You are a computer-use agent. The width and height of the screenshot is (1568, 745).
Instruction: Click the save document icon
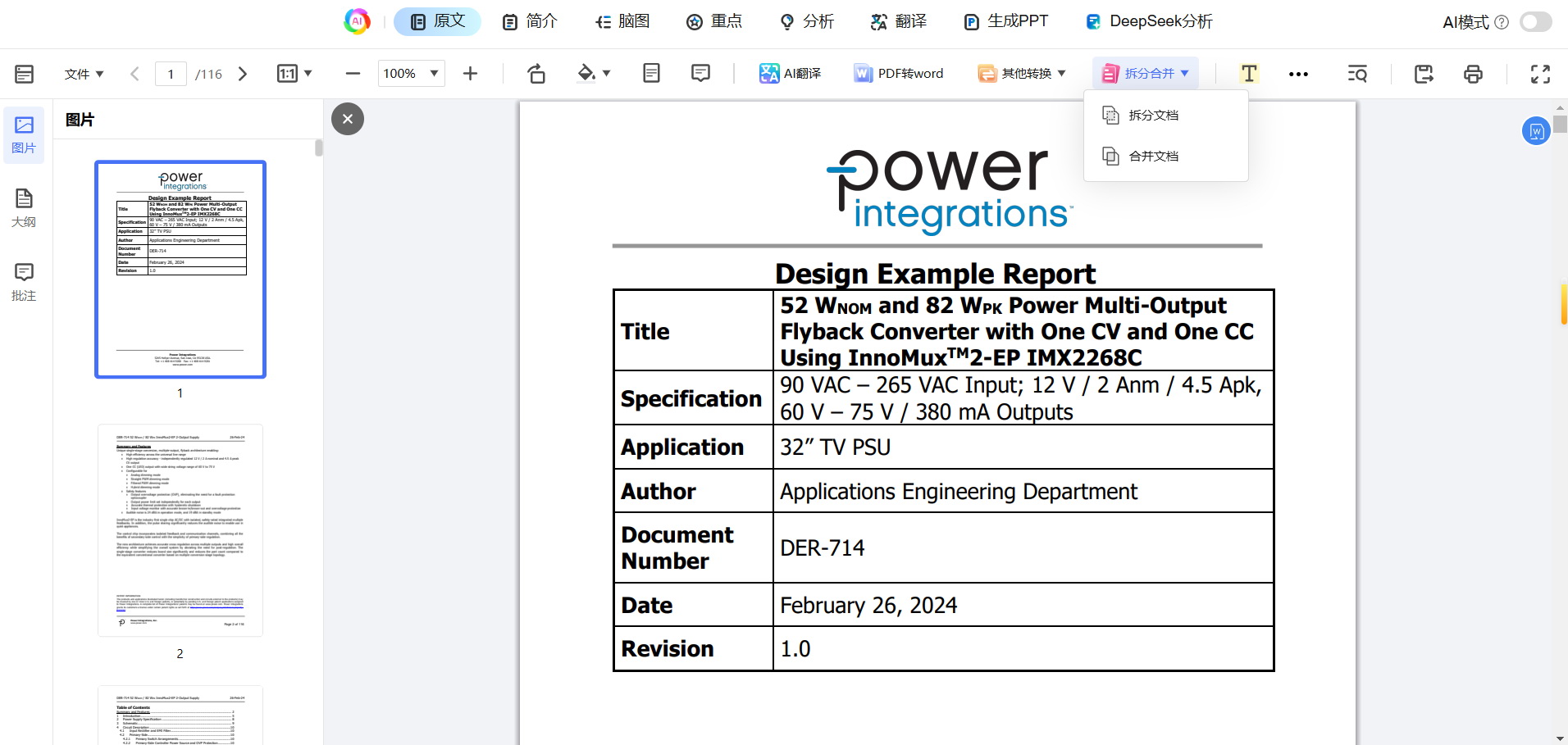point(1424,74)
